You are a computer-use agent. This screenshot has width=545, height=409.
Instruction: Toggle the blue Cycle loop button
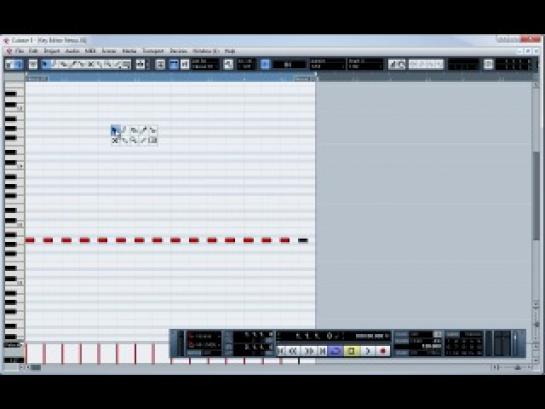(x=336, y=351)
